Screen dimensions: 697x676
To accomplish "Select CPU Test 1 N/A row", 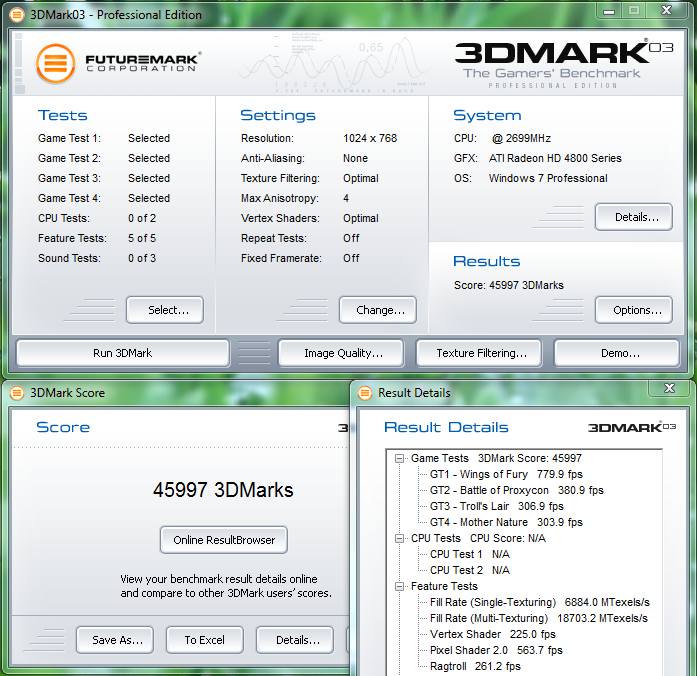I will tap(469, 554).
